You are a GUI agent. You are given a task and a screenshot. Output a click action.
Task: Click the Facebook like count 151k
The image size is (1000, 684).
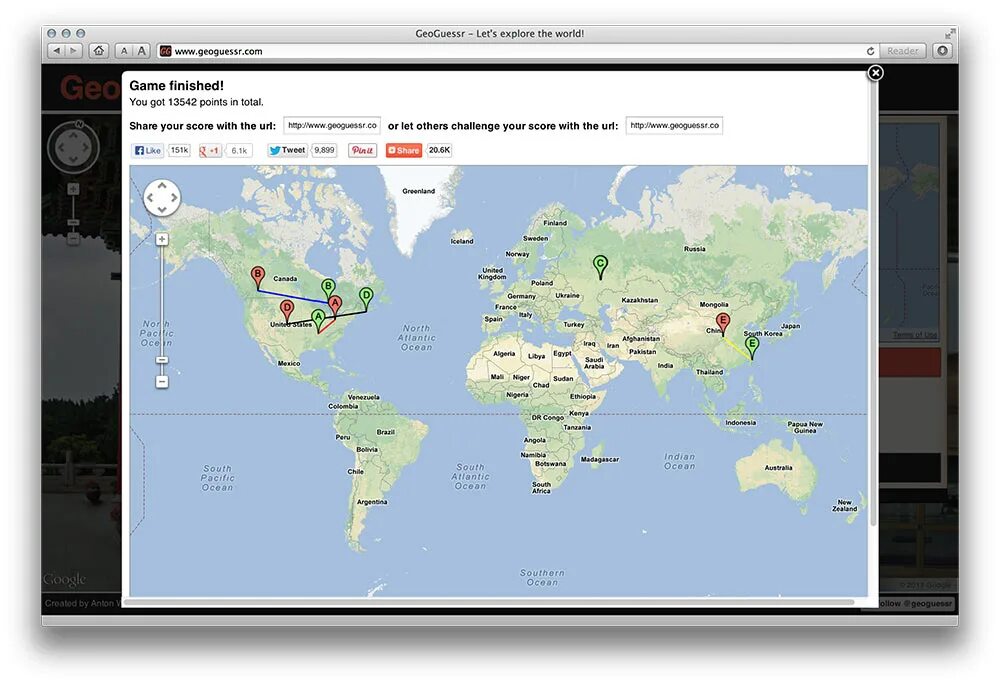179,150
